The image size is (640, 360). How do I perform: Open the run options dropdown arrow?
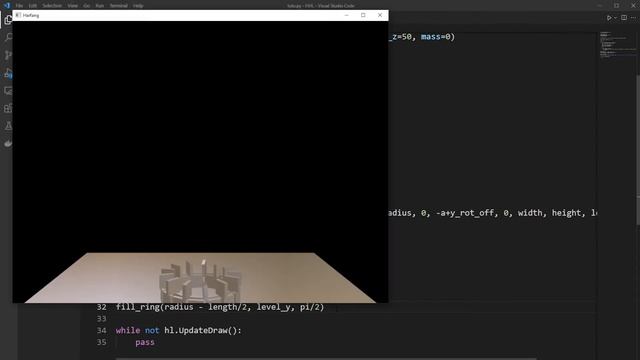pyautogui.click(x=615, y=18)
